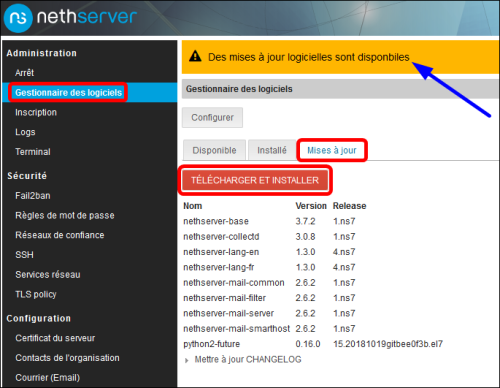The width and height of the screenshot is (500, 388).
Task: Switch to the Installé tab
Action: [272, 150]
